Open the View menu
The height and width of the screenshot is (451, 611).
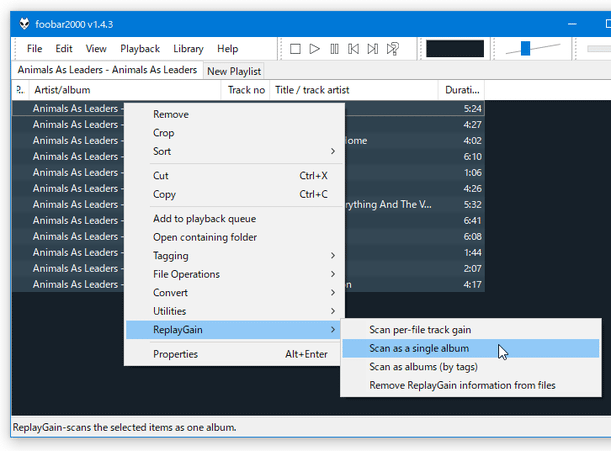[x=96, y=49]
